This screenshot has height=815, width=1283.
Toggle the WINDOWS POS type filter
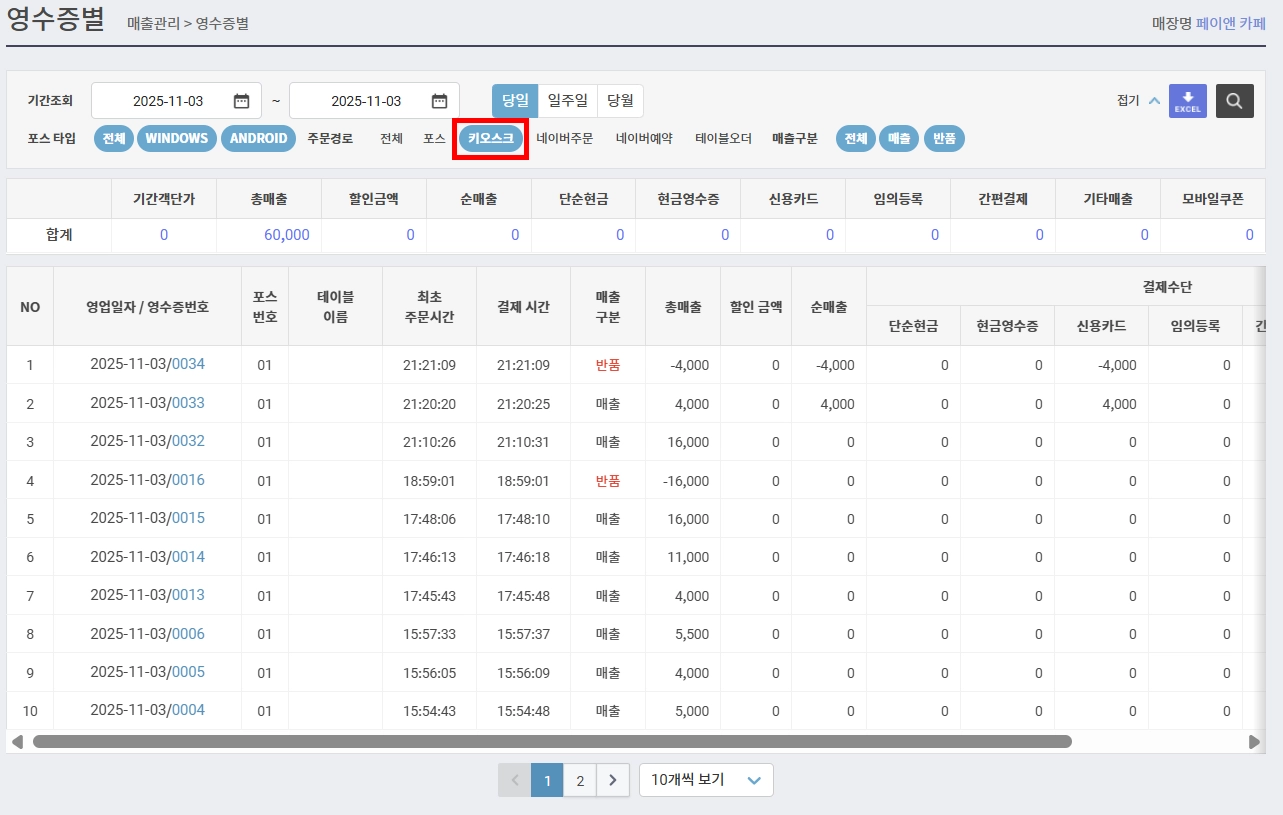click(x=176, y=139)
